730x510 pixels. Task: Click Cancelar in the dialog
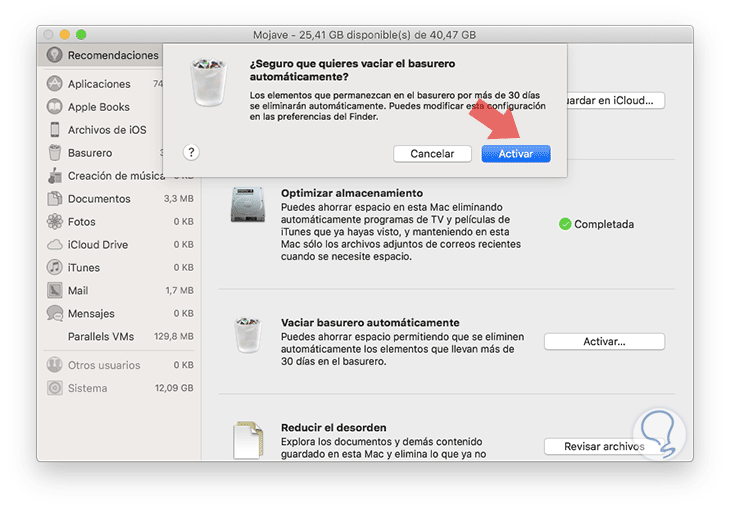(x=432, y=154)
